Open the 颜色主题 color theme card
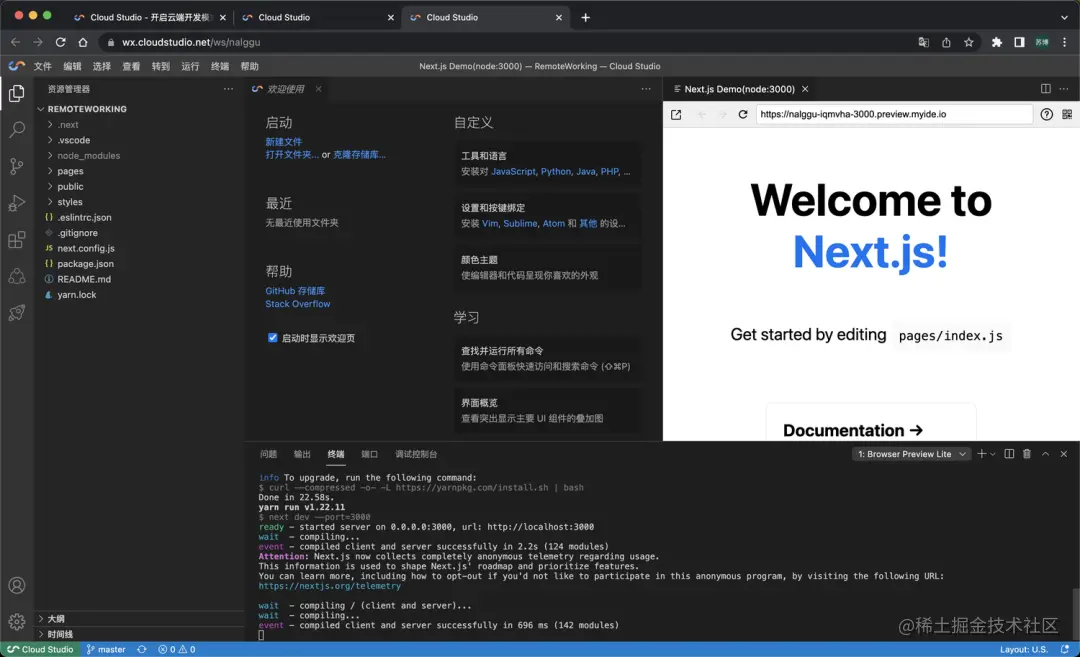The image size is (1080, 657). point(548,267)
